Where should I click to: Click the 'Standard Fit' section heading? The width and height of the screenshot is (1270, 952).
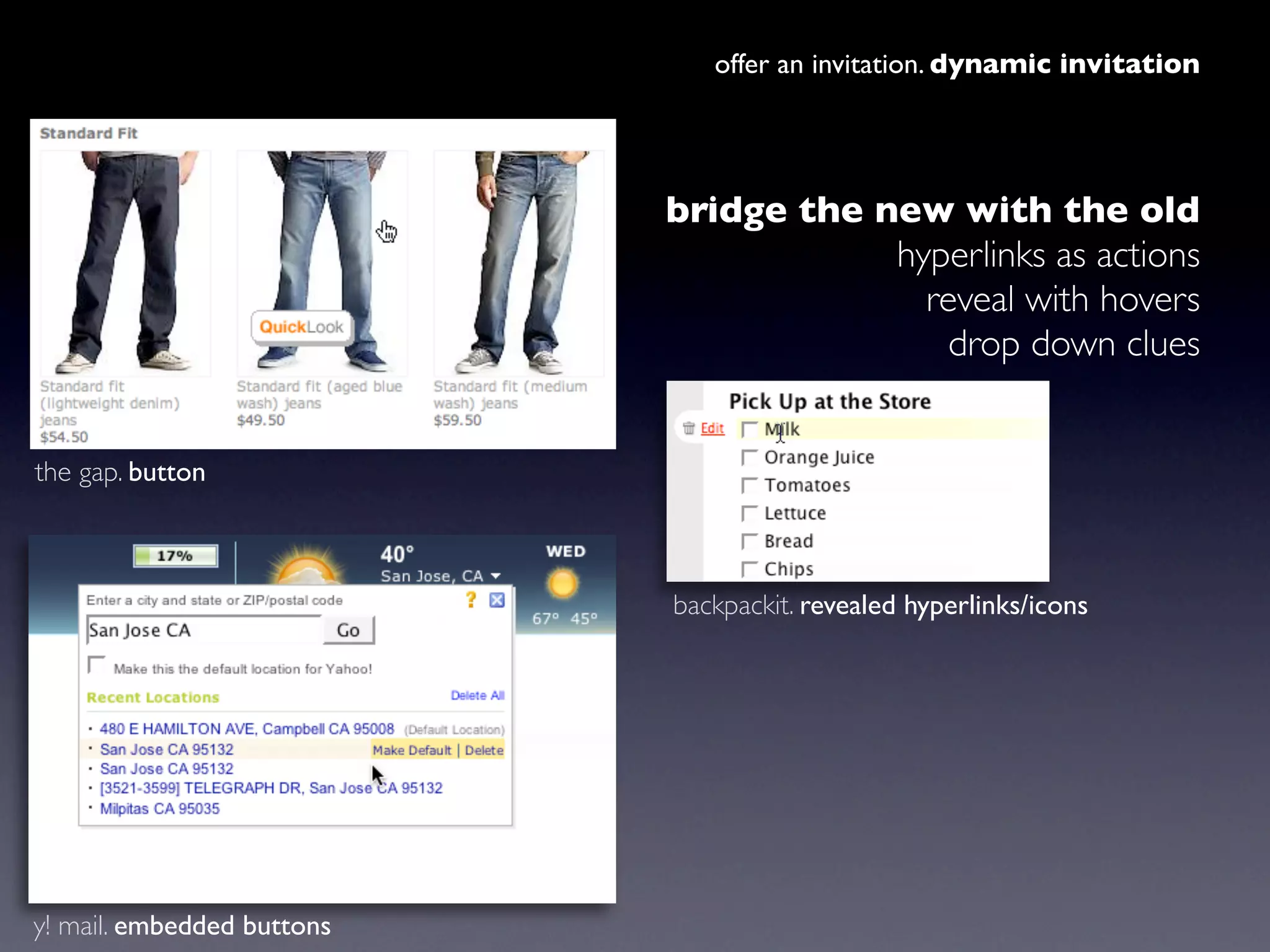89,133
